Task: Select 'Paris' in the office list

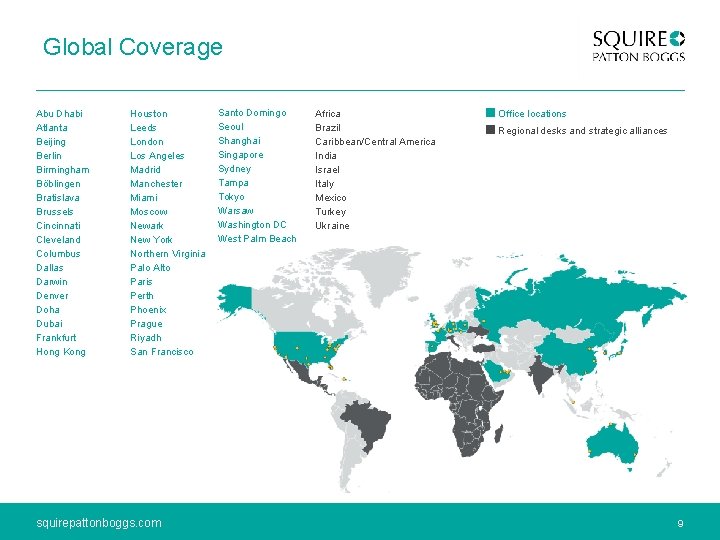Action: click(141, 281)
